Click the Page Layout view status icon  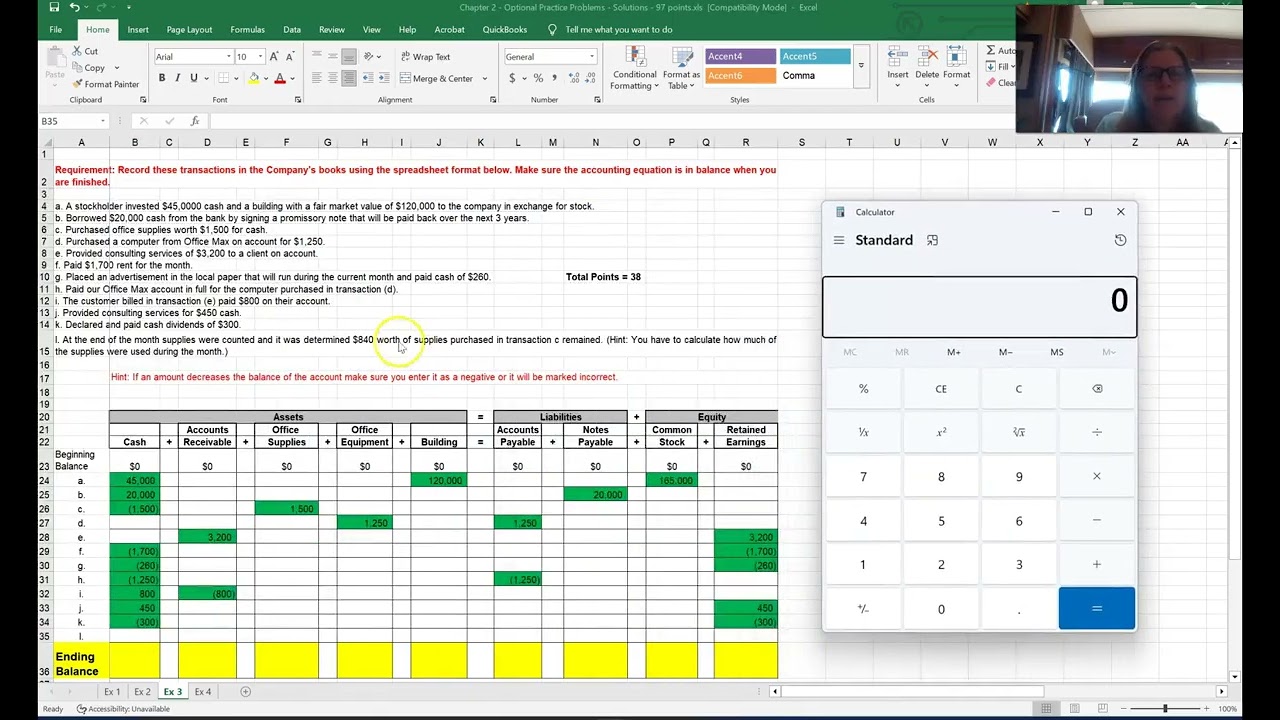point(1074,709)
